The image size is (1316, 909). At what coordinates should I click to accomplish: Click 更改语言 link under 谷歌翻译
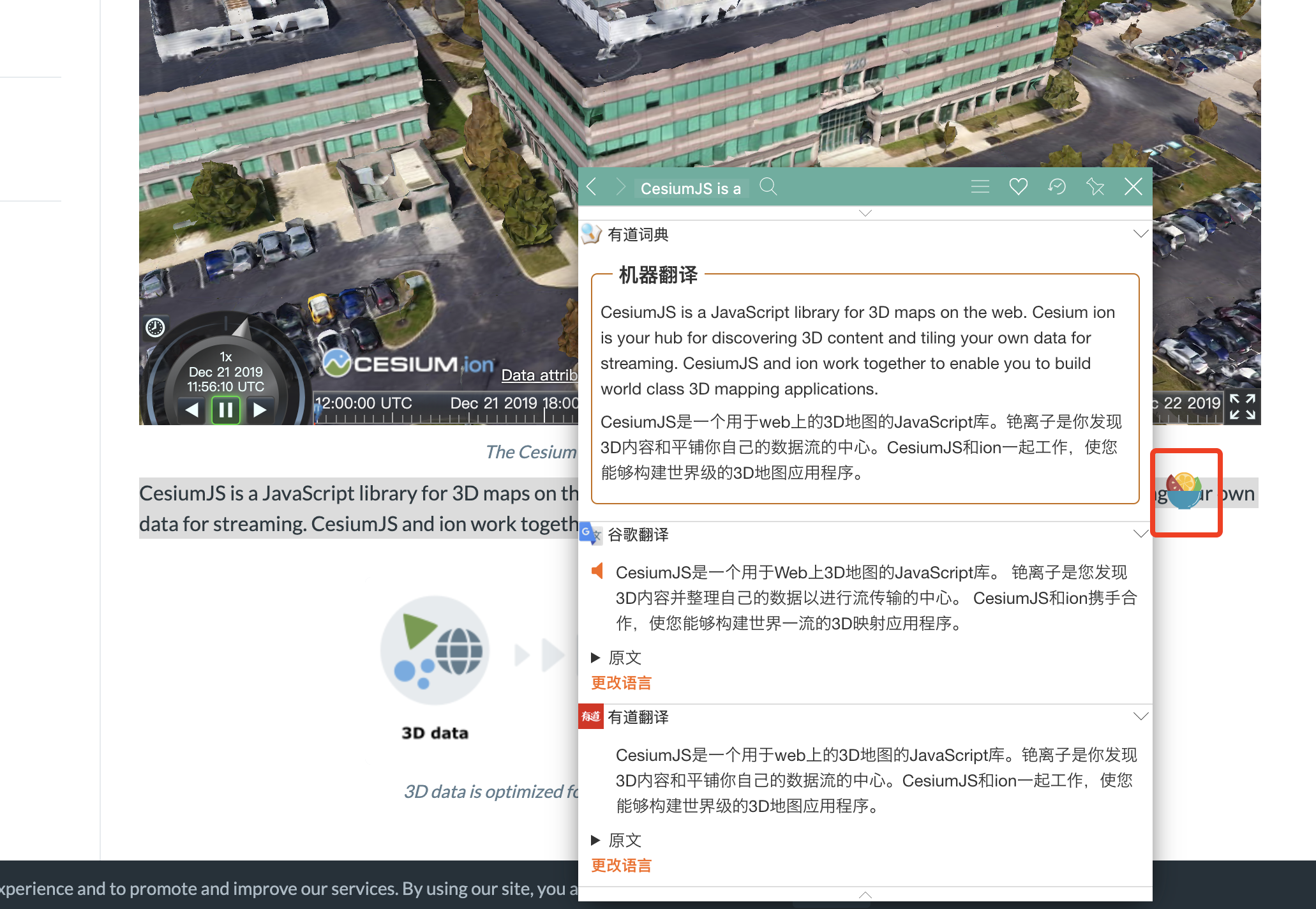coord(621,683)
